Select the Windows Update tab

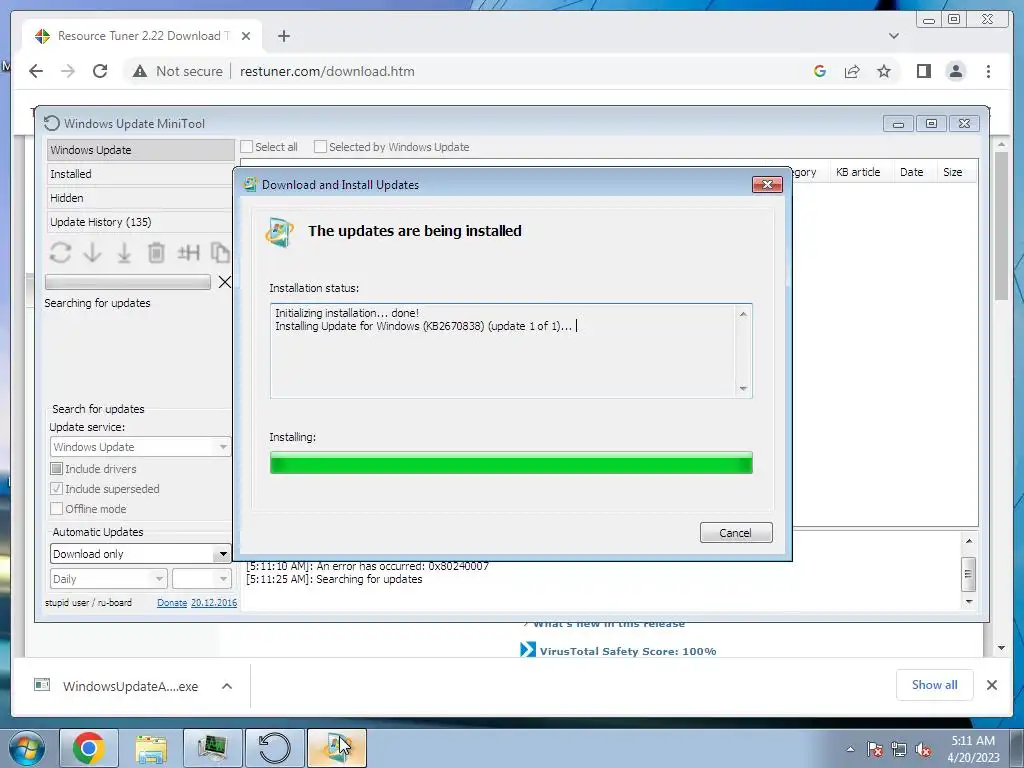click(140, 150)
